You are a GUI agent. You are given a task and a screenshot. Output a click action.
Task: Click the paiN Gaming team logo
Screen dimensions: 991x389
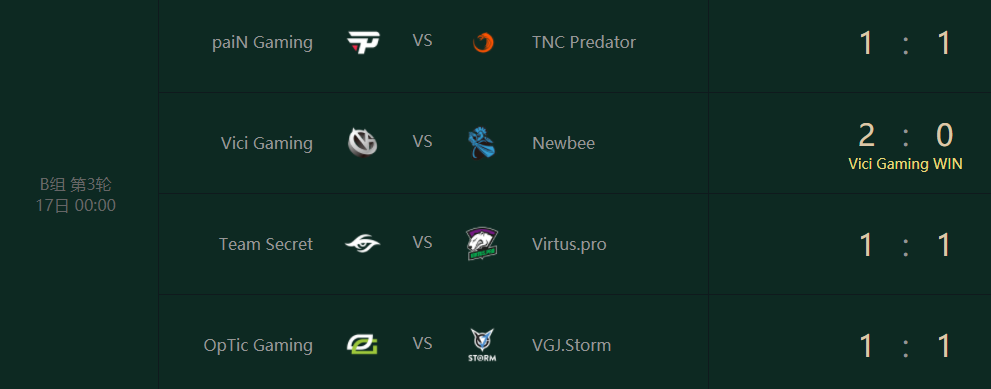363,42
